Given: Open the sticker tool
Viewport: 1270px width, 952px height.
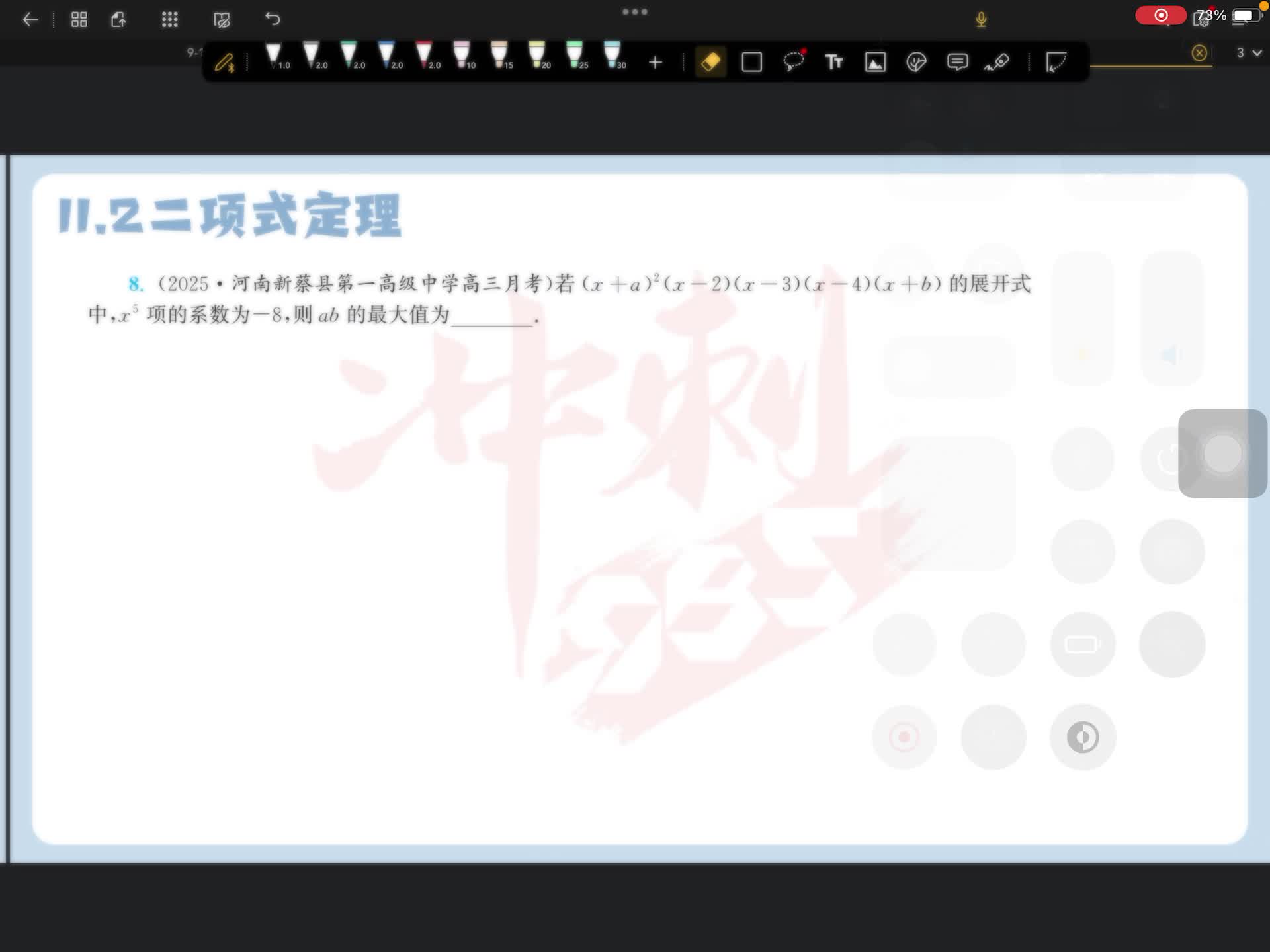Looking at the screenshot, I should (916, 62).
